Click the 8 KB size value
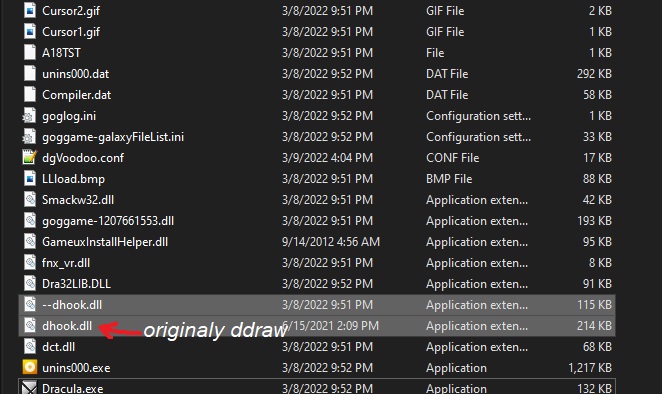This screenshot has width=662, height=394. 600,263
